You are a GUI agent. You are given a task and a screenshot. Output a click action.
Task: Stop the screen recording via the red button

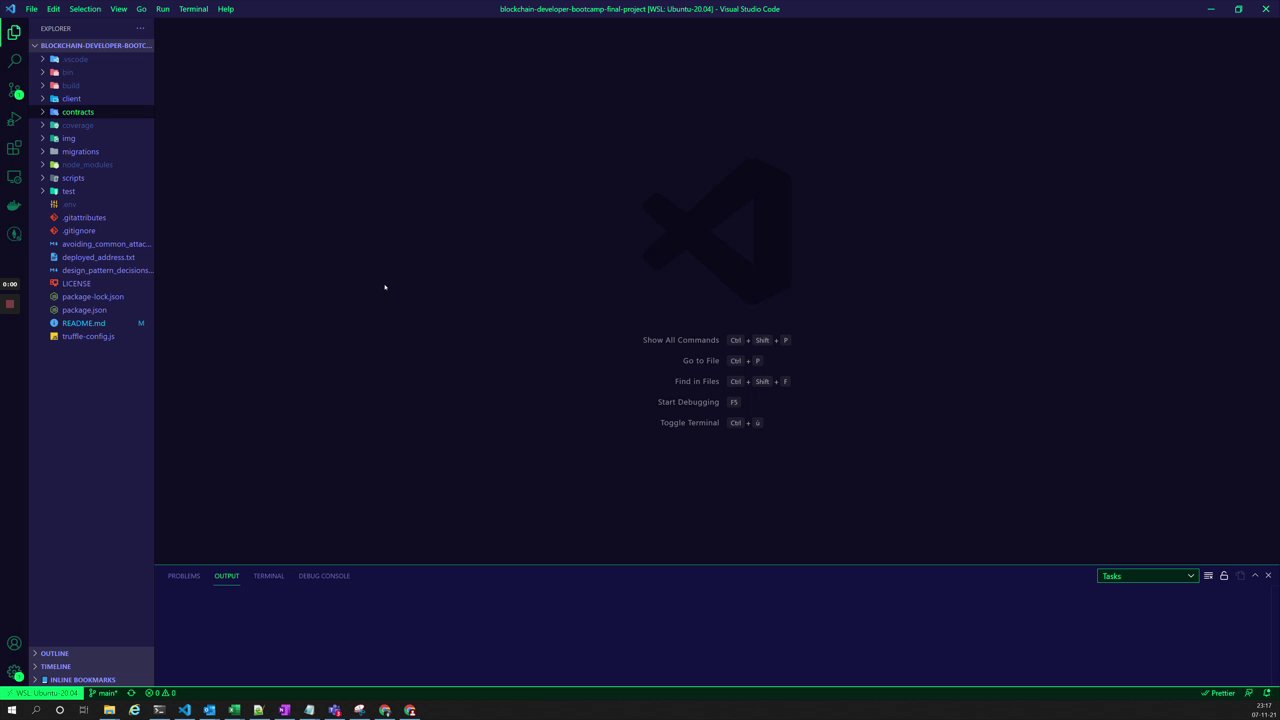pyautogui.click(x=9, y=304)
